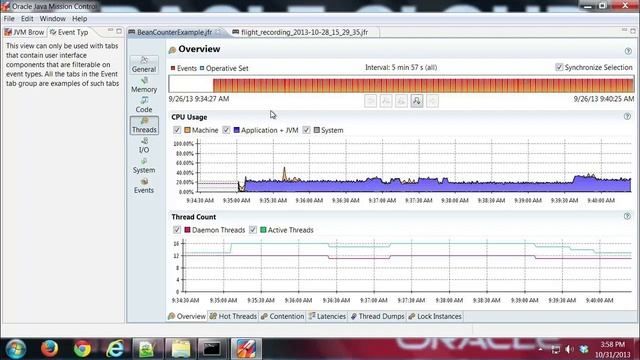Maximize the JVM Browser side panel
This screenshot has height=360, width=640.
coord(119,31)
